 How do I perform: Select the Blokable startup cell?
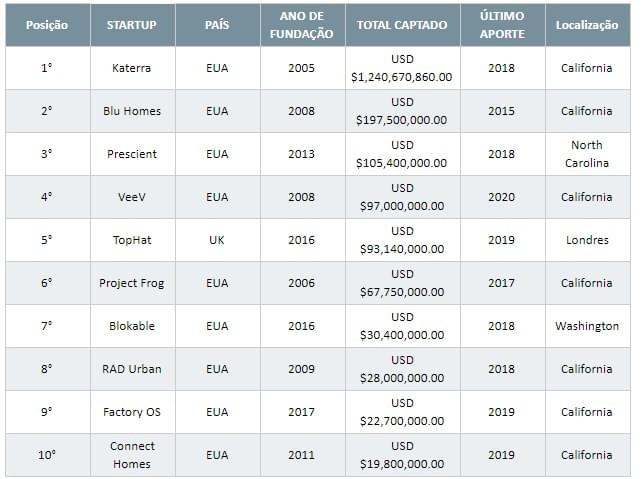[132, 326]
